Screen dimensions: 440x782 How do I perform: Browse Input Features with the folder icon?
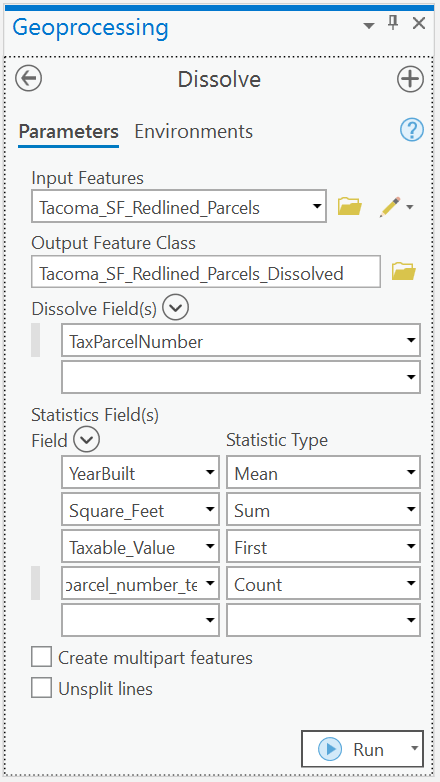pyautogui.click(x=350, y=206)
